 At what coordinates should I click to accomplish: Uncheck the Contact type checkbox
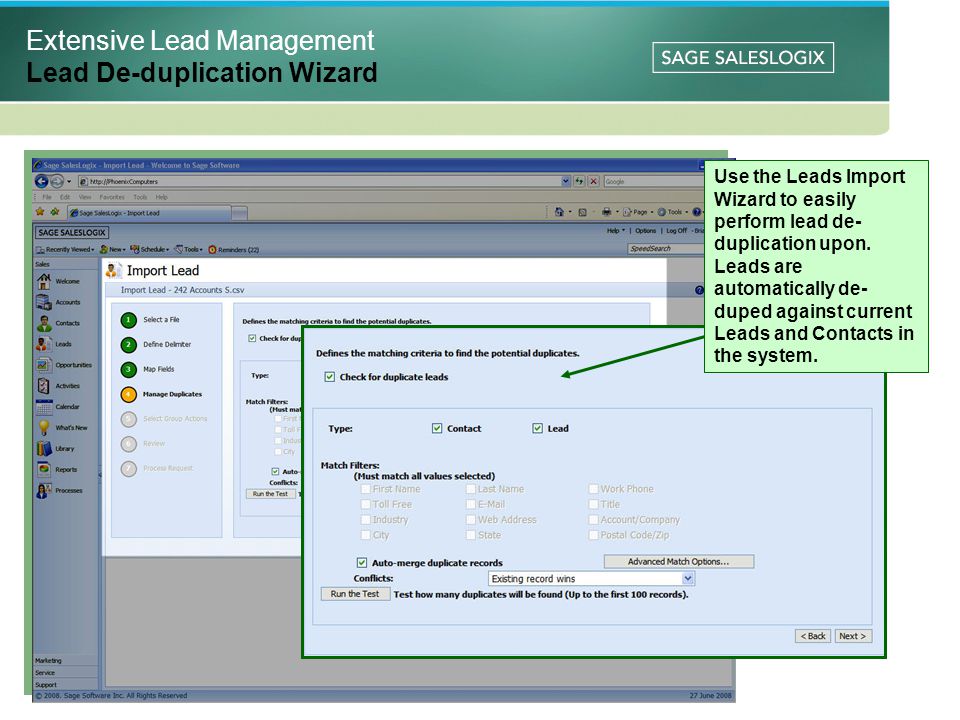437,429
